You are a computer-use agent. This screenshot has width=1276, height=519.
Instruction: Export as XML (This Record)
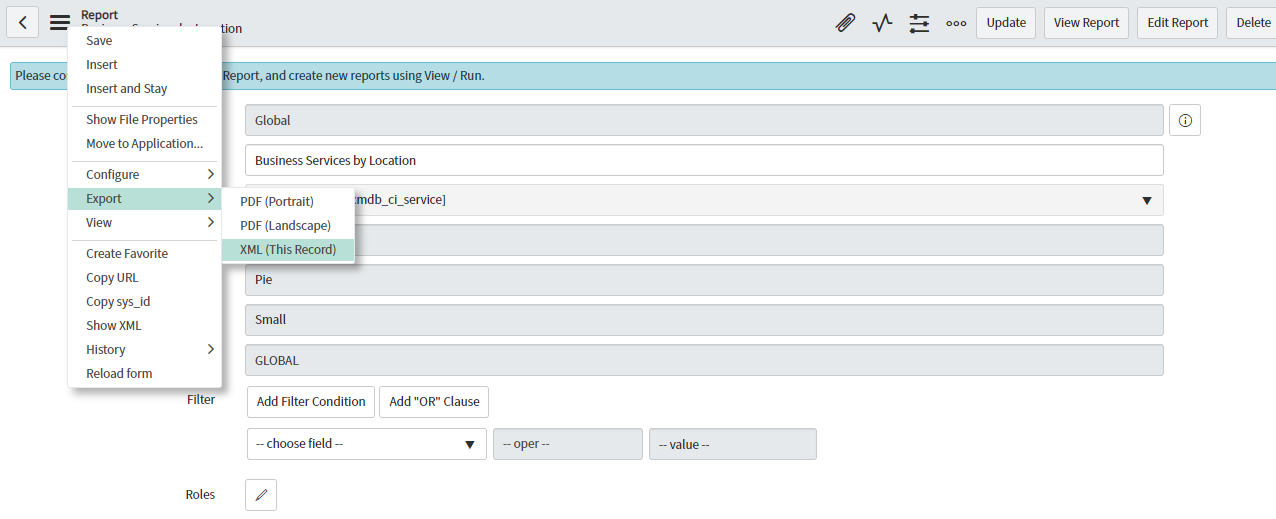click(288, 250)
